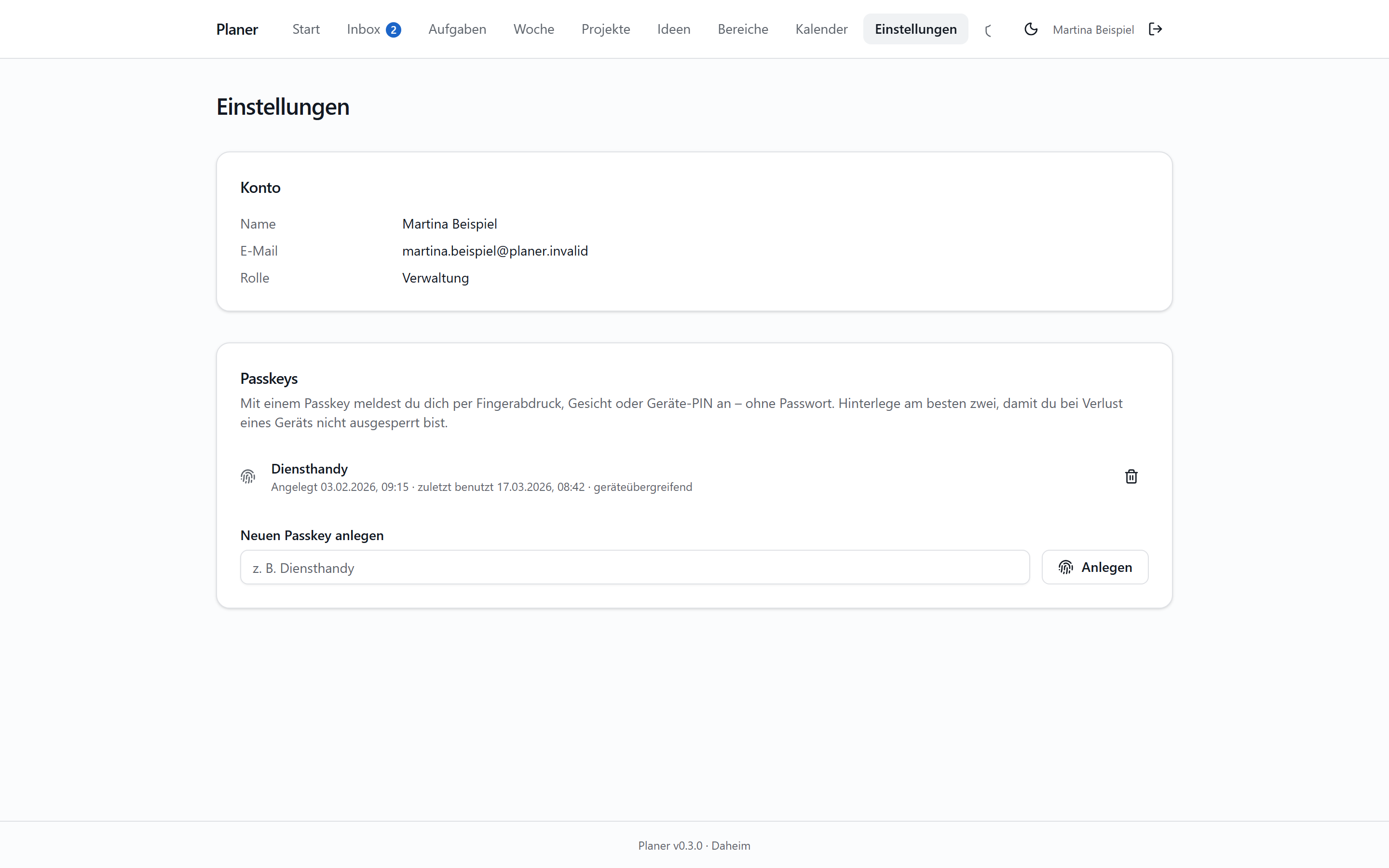Click the passkey description paragraph starting 'Mit einem Passkey'

coord(681,413)
